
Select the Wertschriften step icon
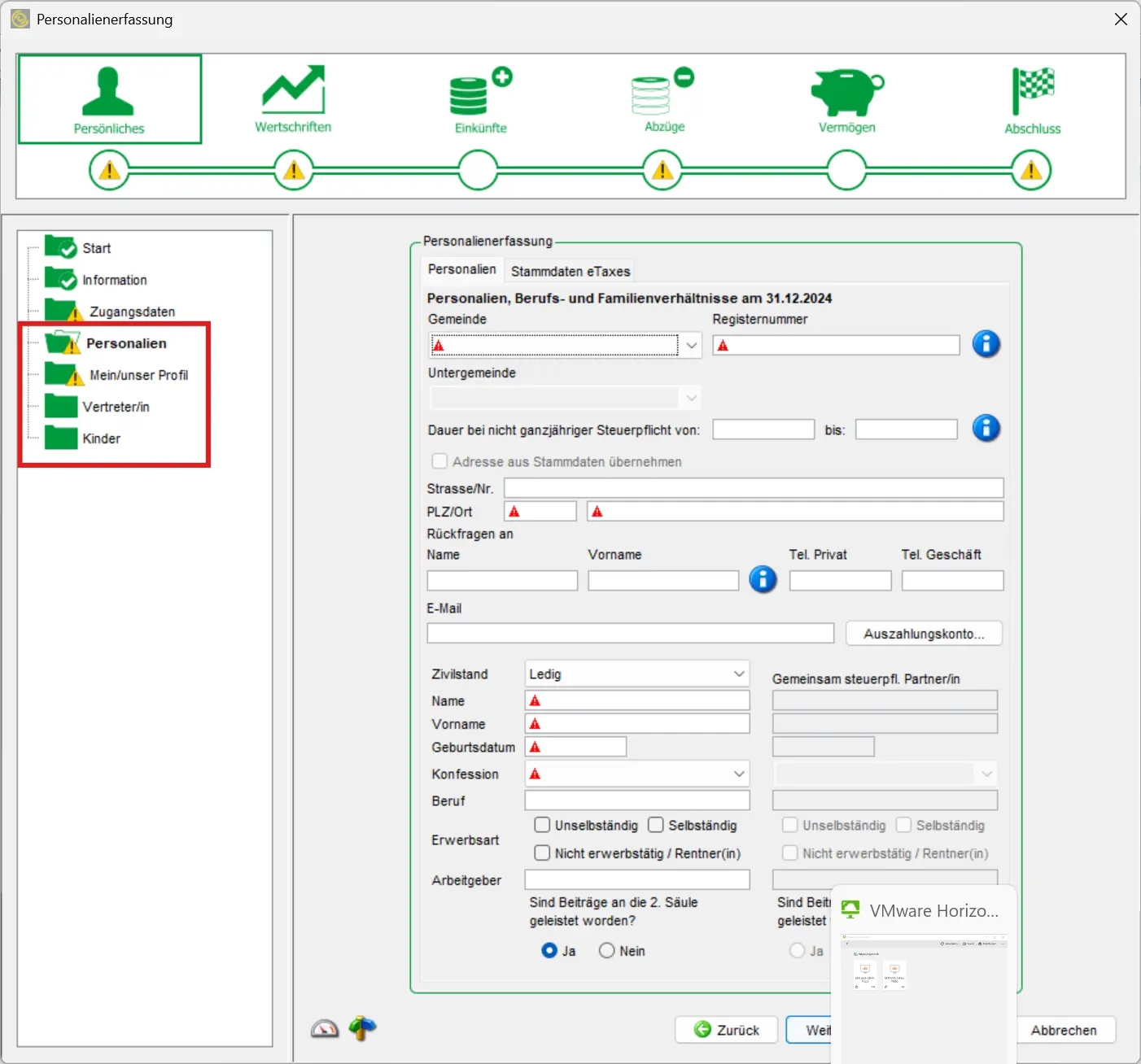(293, 96)
